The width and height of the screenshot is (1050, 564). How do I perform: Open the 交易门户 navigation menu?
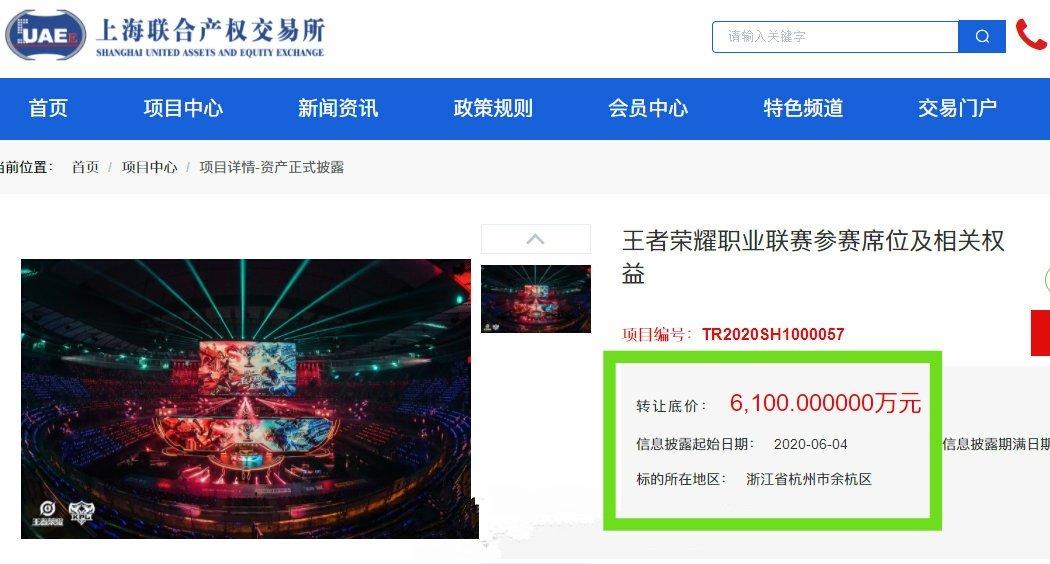[x=958, y=109]
